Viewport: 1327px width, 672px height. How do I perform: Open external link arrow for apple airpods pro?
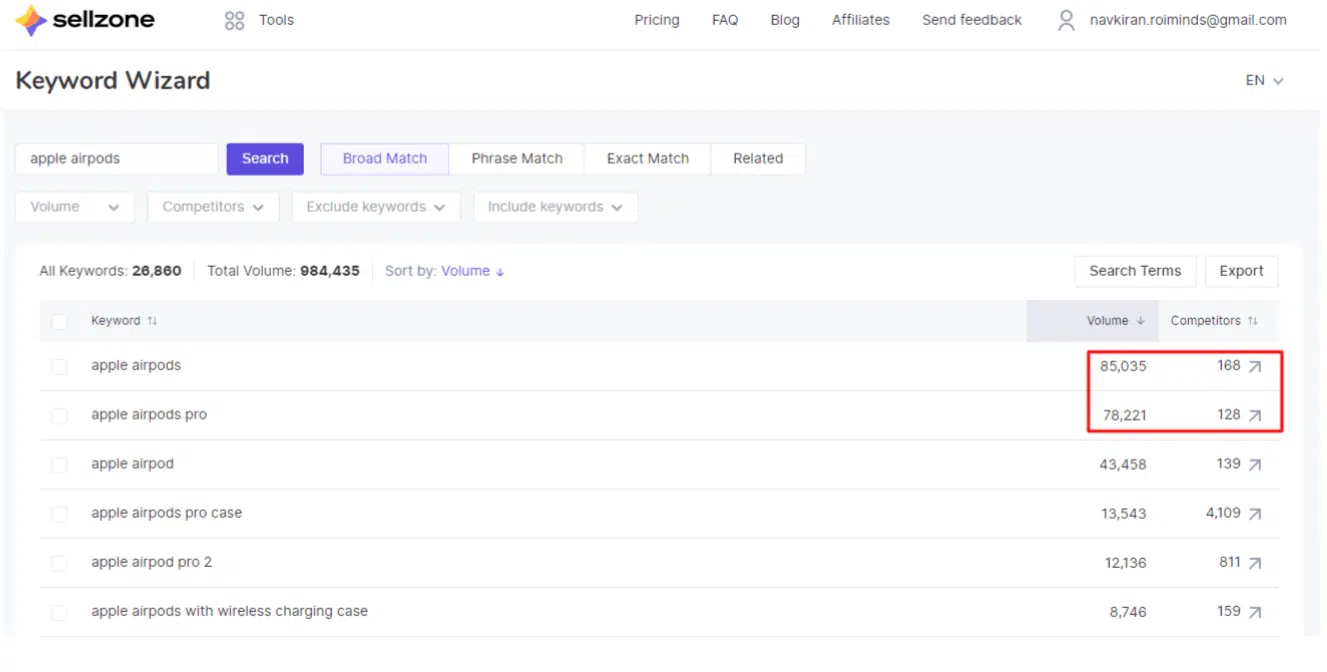tap(1255, 415)
